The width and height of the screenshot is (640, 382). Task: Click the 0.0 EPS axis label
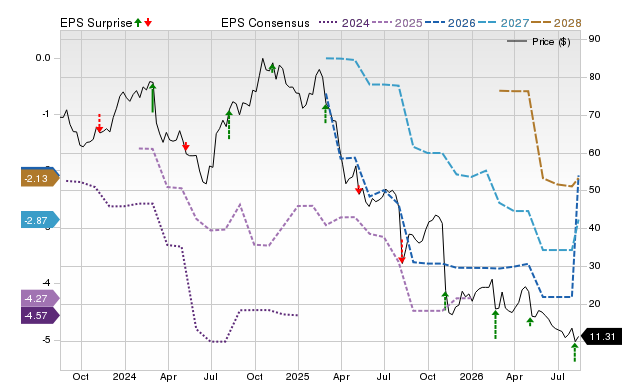pyautogui.click(x=43, y=58)
